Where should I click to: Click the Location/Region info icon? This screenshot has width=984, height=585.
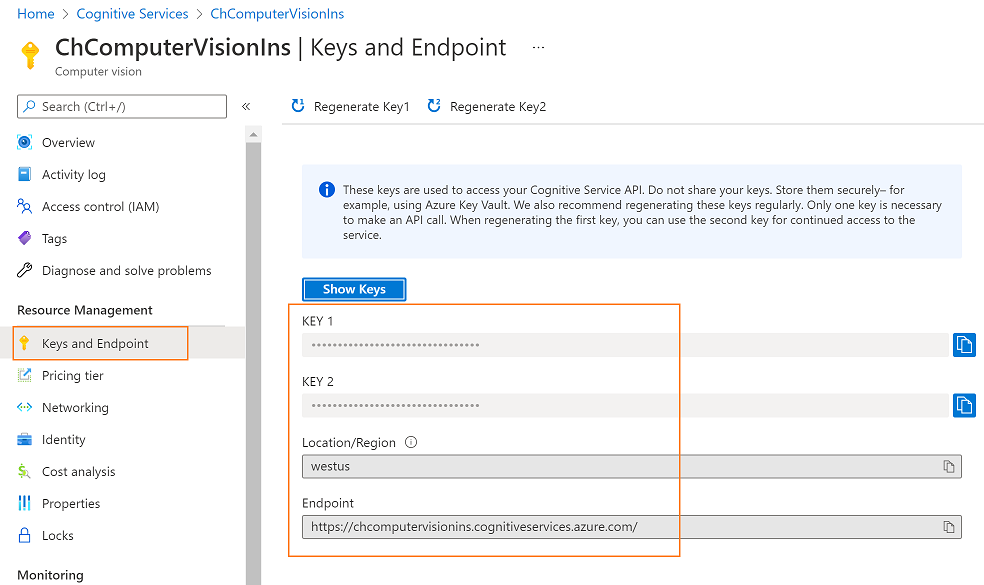tap(410, 442)
